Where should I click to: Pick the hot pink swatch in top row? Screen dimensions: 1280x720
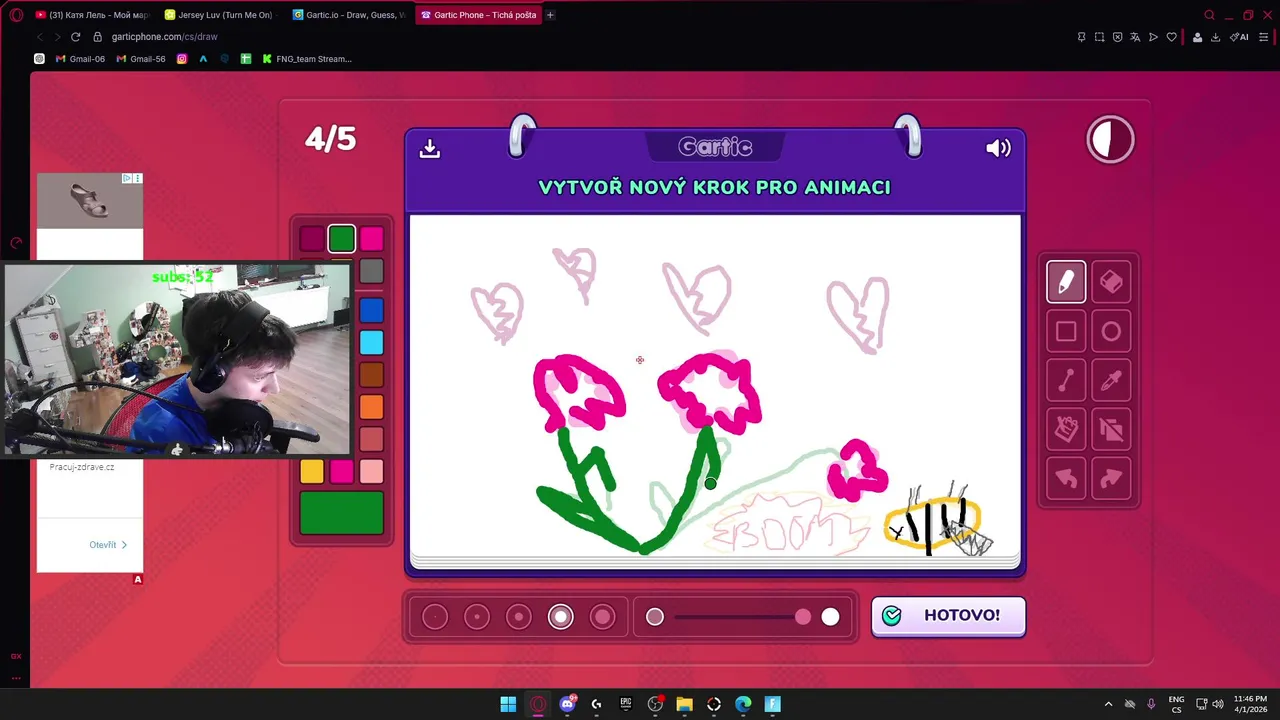[372, 238]
